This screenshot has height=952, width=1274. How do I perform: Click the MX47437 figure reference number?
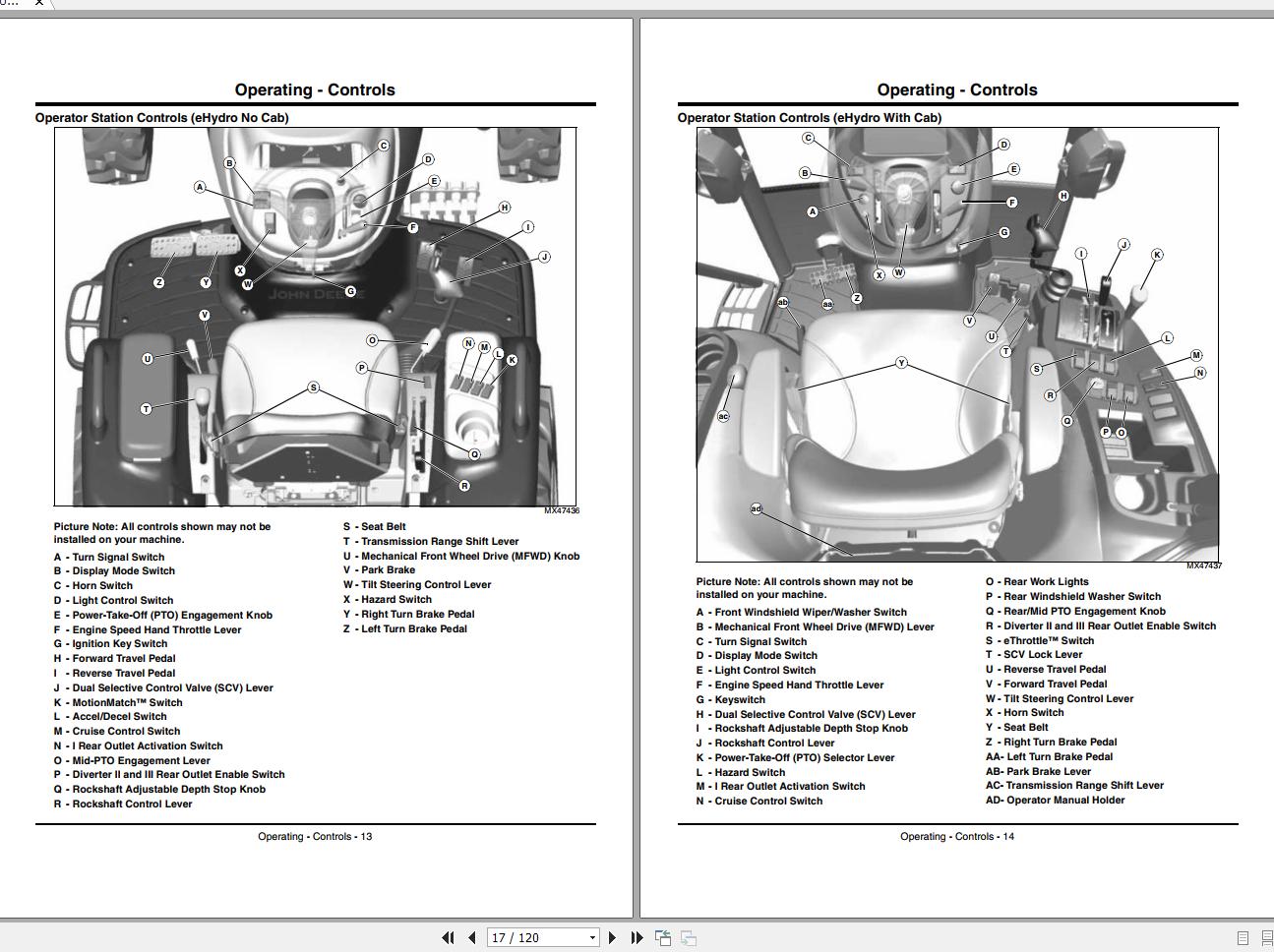pos(1204,566)
